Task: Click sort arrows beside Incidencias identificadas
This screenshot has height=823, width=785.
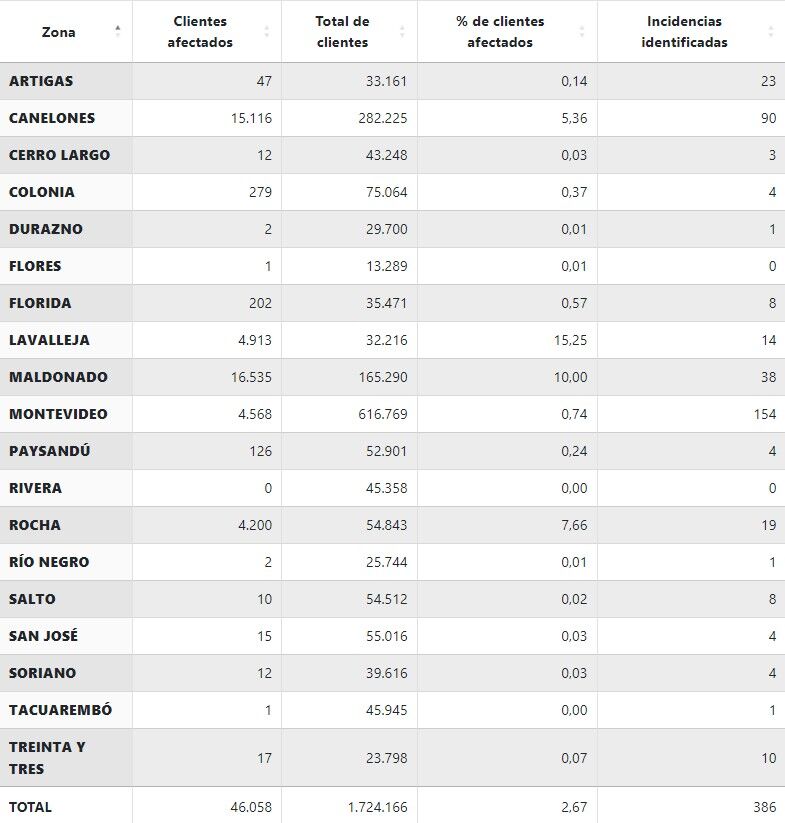Action: pyautogui.click(x=771, y=32)
